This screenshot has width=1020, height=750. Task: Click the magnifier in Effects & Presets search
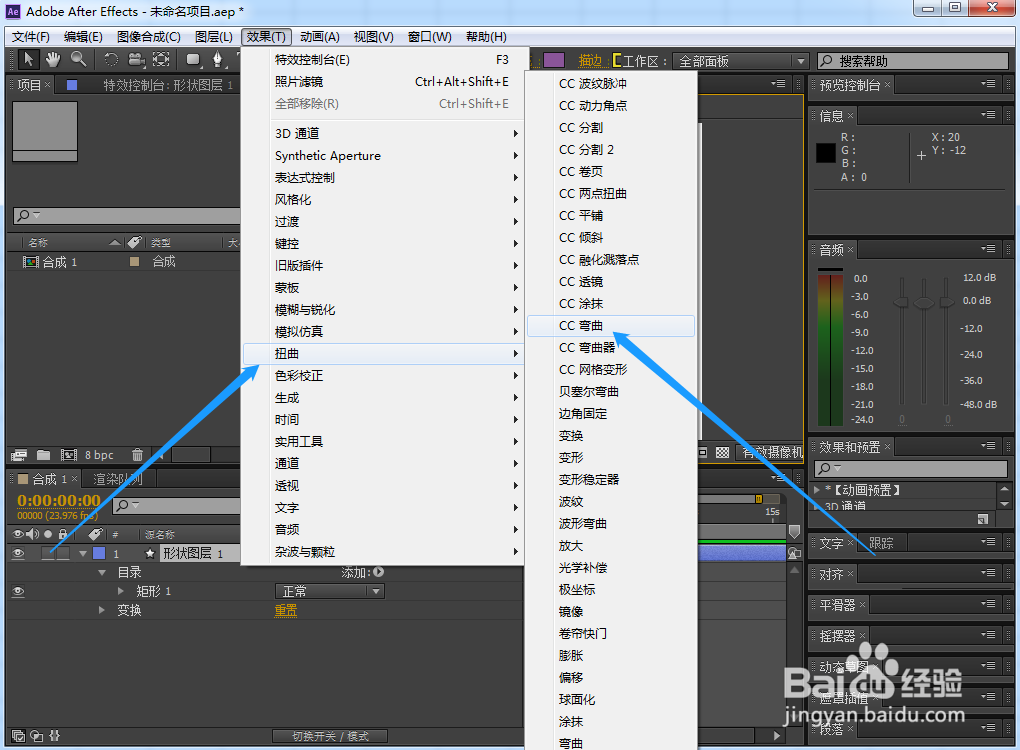(825, 468)
